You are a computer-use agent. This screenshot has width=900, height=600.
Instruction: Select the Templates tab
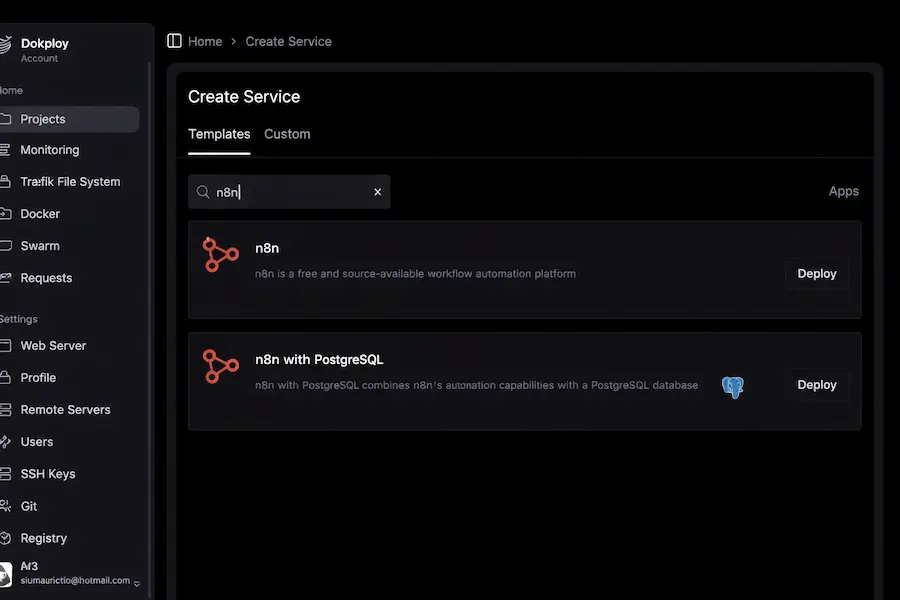(x=218, y=133)
